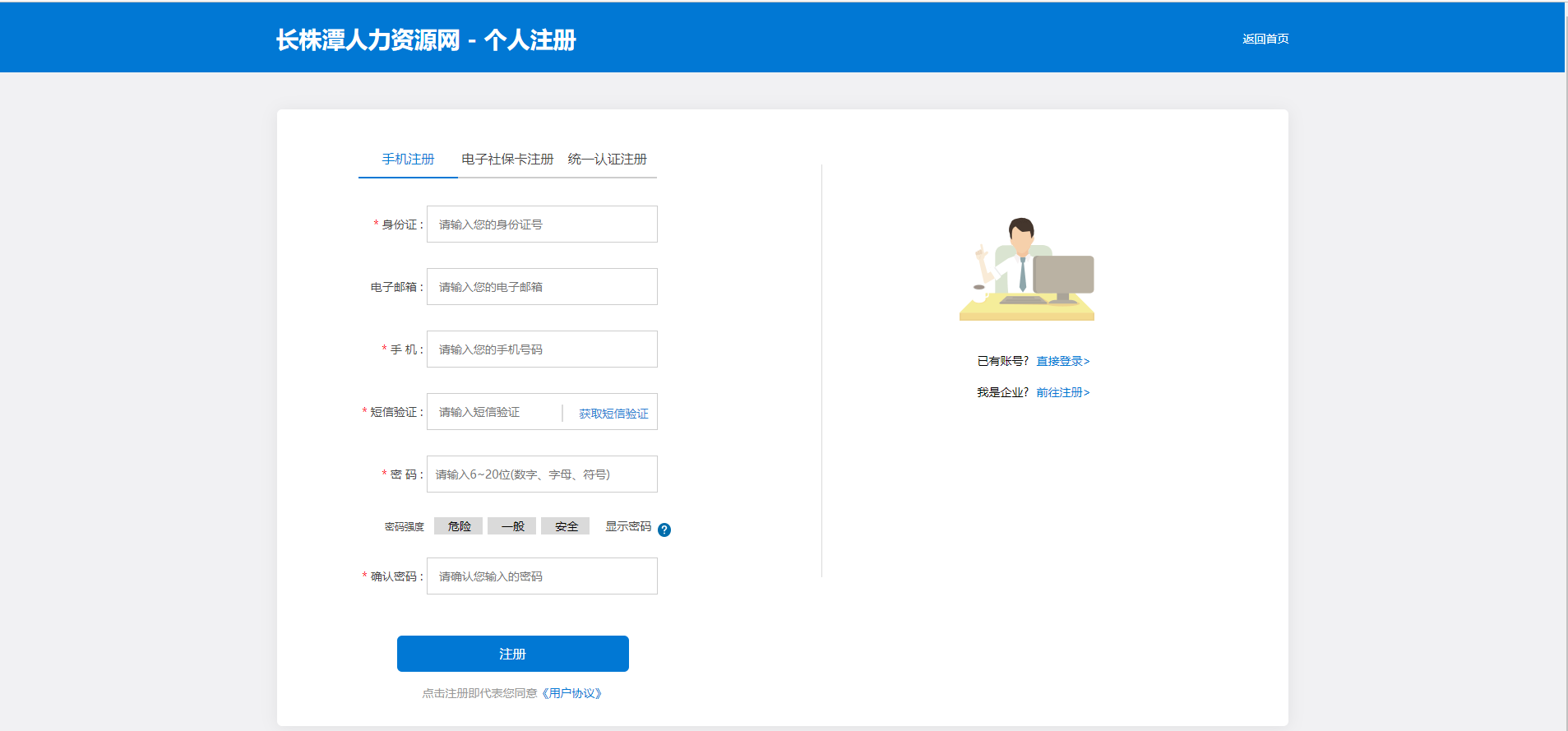Click the 安全 password strength indicator

pyautogui.click(x=566, y=526)
